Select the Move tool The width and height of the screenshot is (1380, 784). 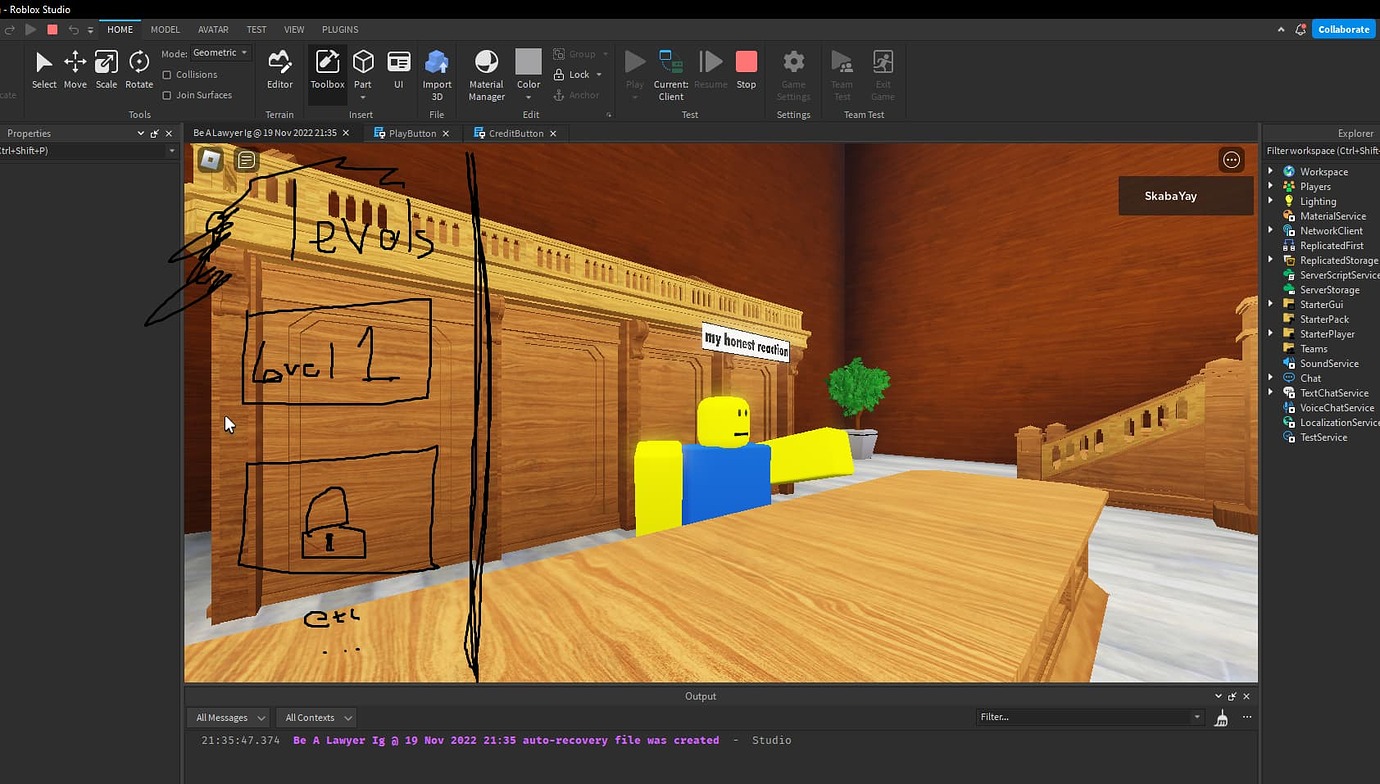pos(75,68)
